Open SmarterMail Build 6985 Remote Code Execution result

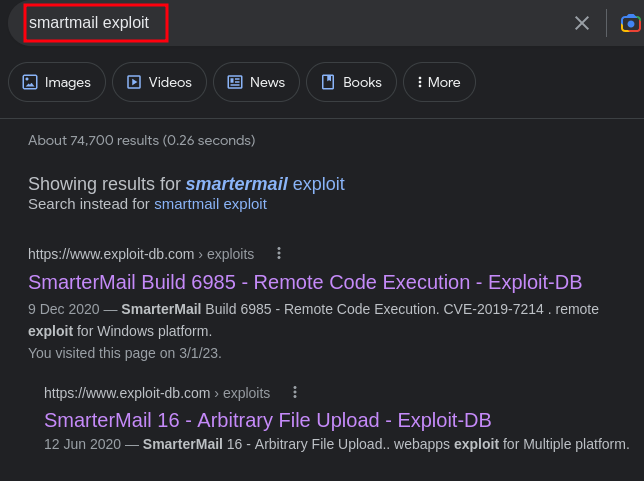[305, 282]
